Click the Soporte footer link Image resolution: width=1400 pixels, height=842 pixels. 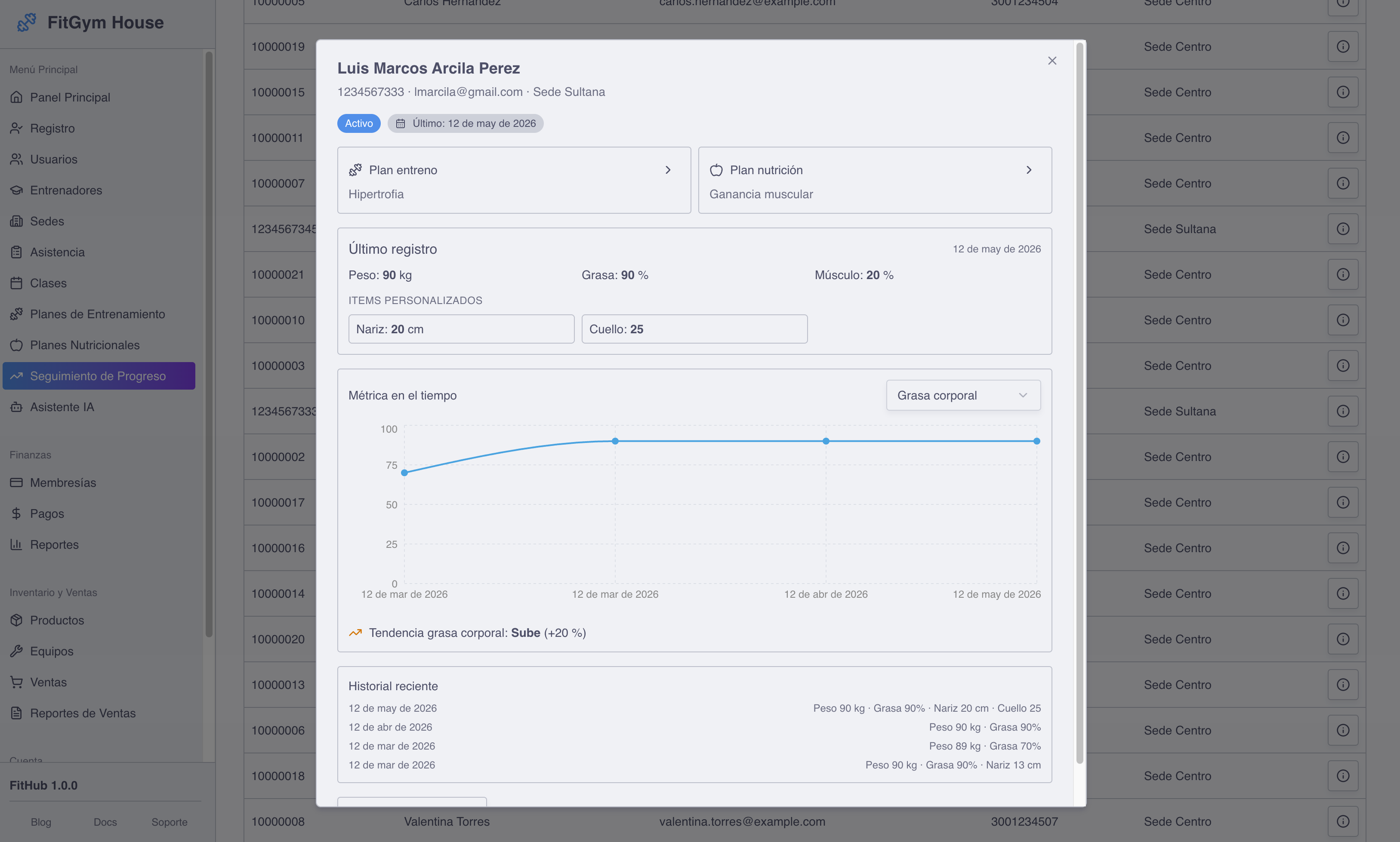168,822
